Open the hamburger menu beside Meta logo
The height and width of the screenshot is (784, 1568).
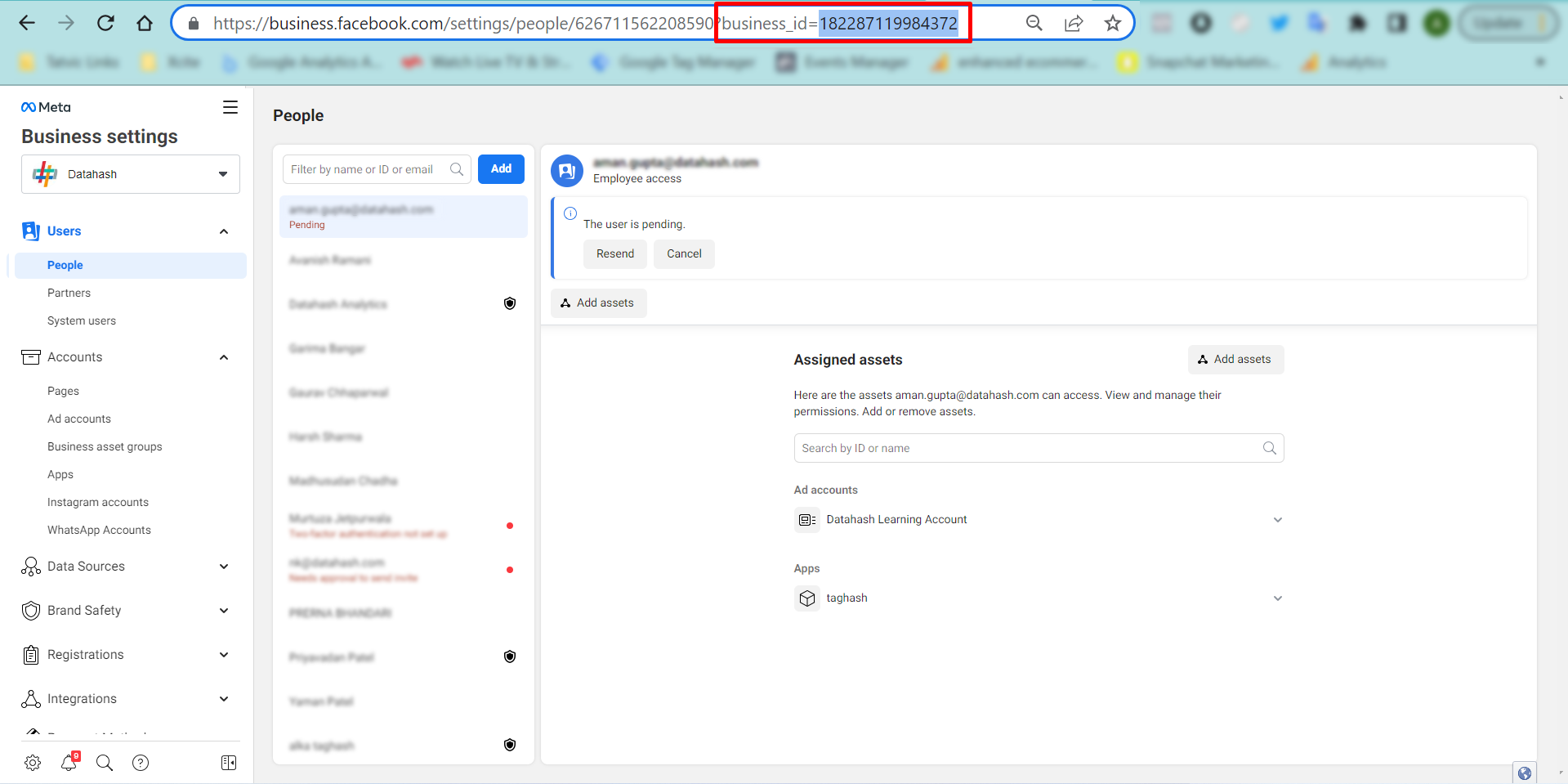pos(230,107)
